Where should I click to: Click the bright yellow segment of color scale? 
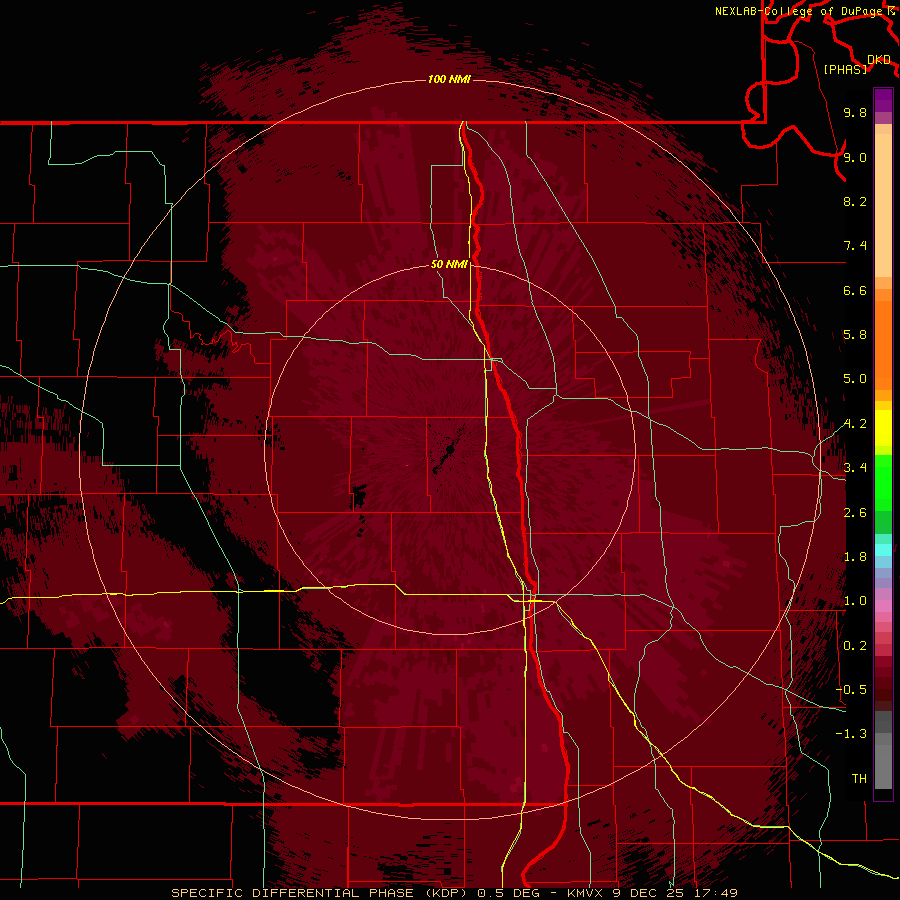click(x=883, y=428)
